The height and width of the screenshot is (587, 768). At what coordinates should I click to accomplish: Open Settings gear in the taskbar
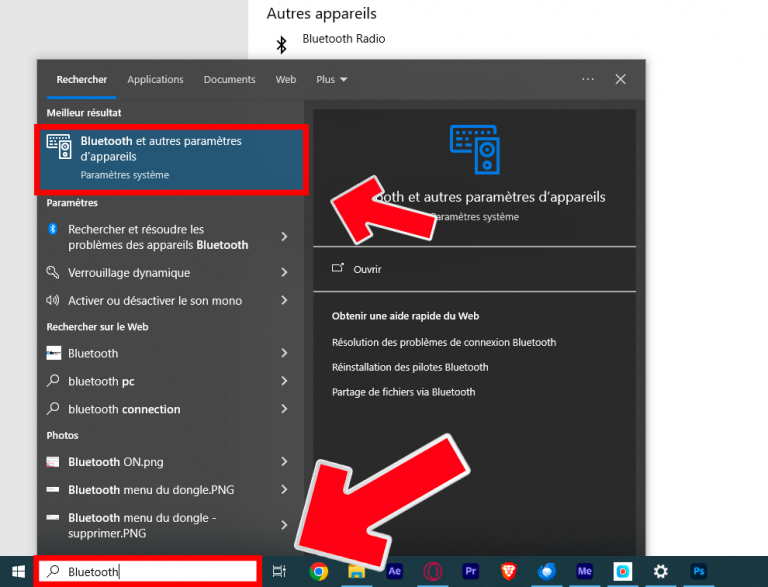point(661,571)
